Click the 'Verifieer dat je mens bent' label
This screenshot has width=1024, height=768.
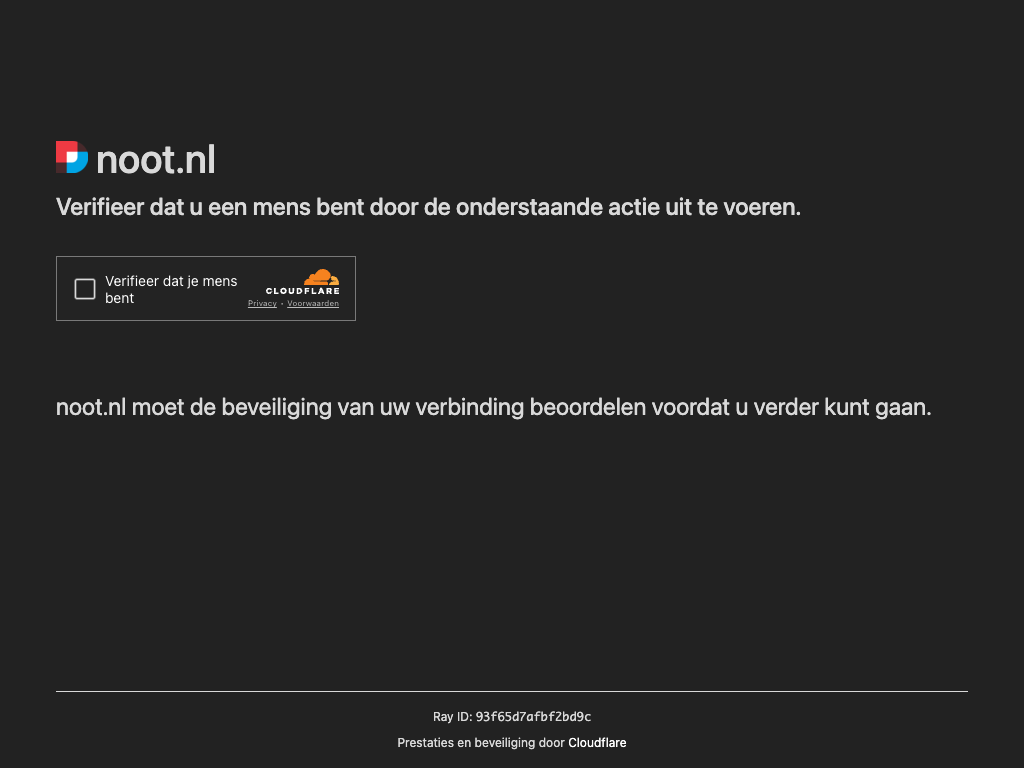click(x=171, y=289)
